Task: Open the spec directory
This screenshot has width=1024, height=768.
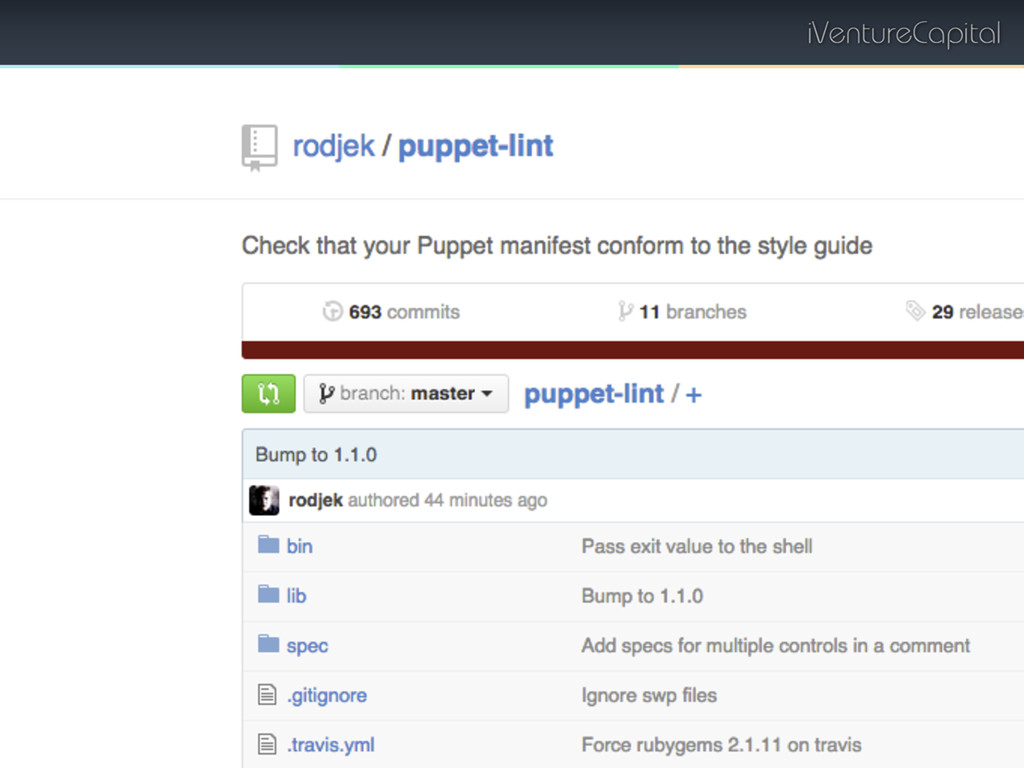Action: [x=307, y=647]
